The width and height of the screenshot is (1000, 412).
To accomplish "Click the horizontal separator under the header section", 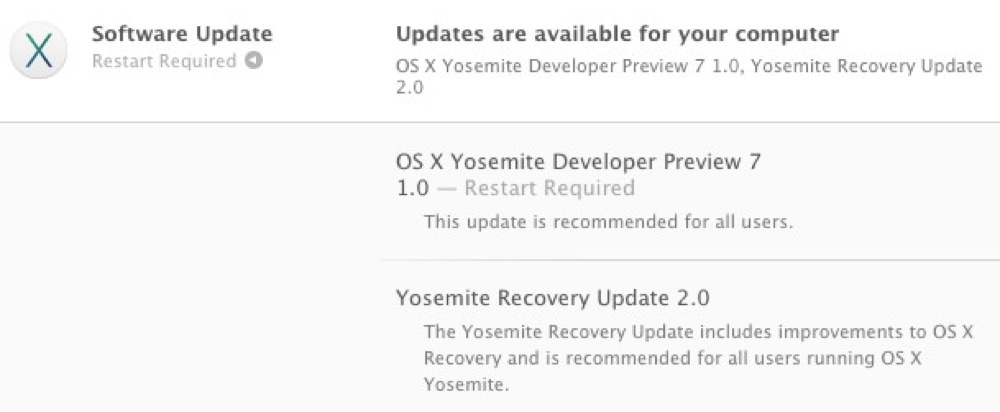I will point(500,122).
